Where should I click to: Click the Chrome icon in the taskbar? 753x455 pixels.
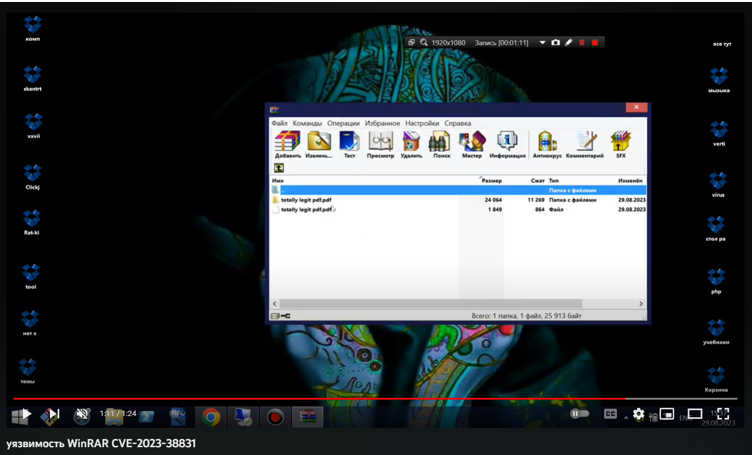click(210, 417)
